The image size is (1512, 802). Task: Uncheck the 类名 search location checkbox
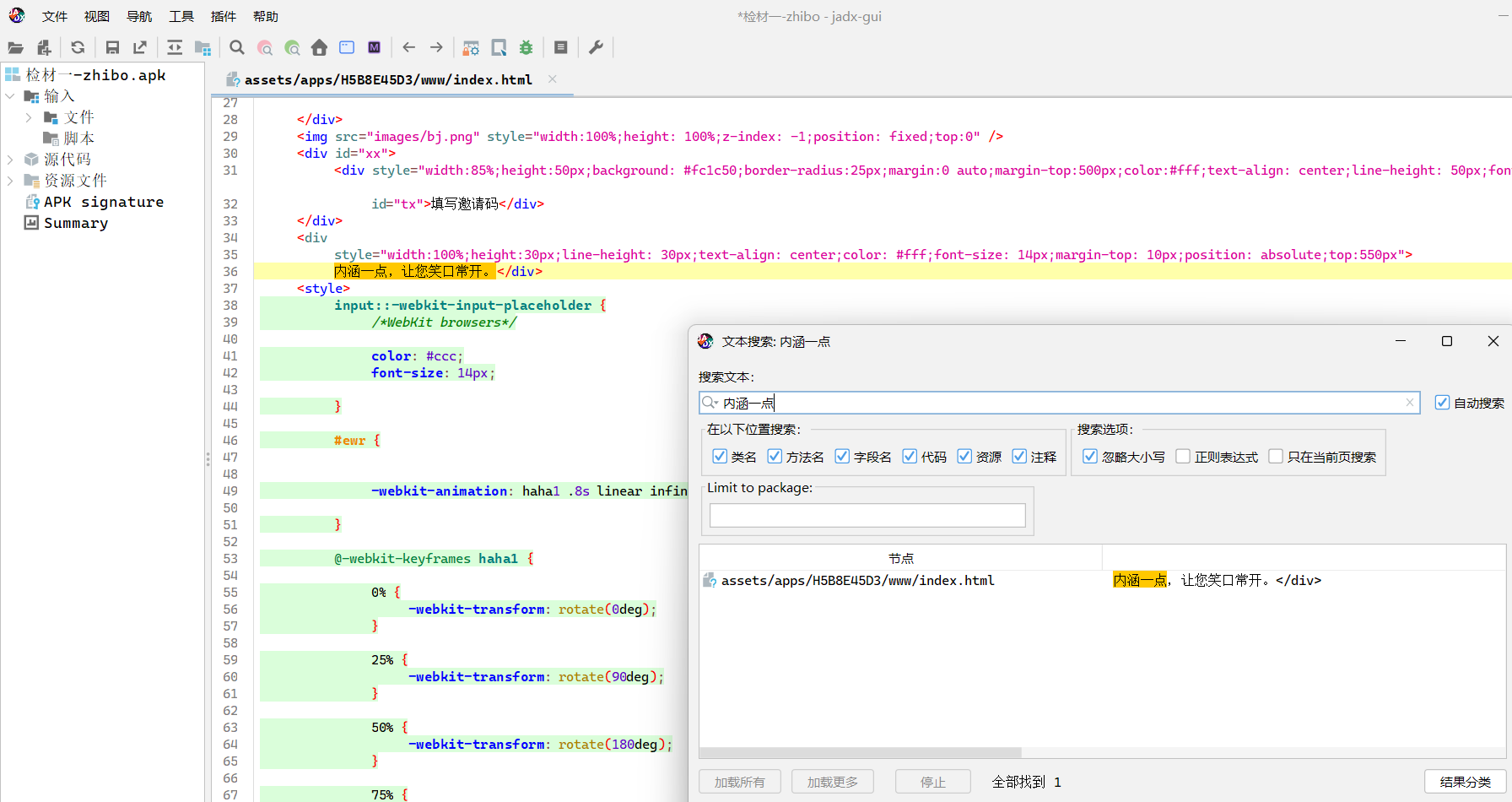click(x=720, y=457)
